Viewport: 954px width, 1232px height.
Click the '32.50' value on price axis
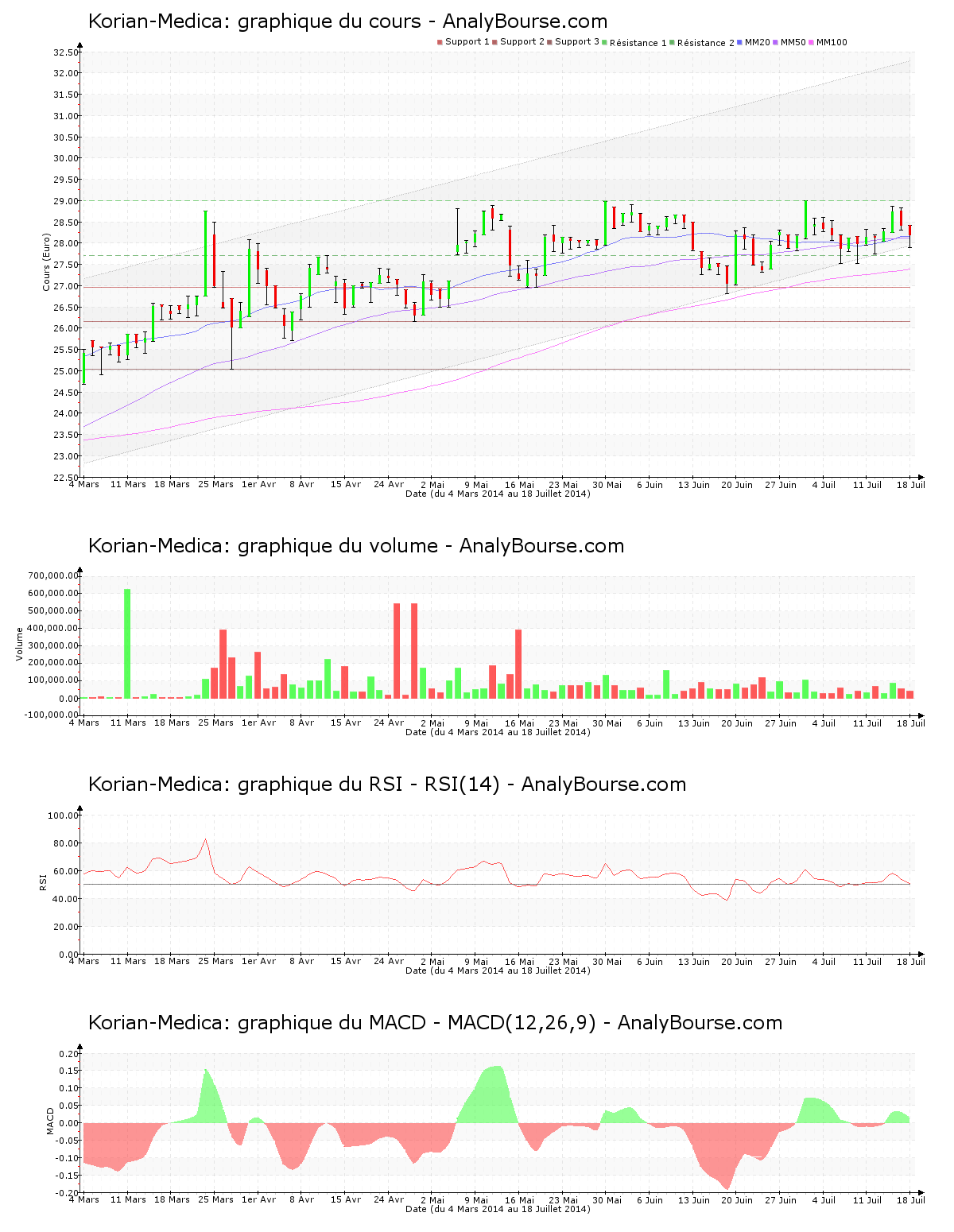pyautogui.click(x=66, y=52)
